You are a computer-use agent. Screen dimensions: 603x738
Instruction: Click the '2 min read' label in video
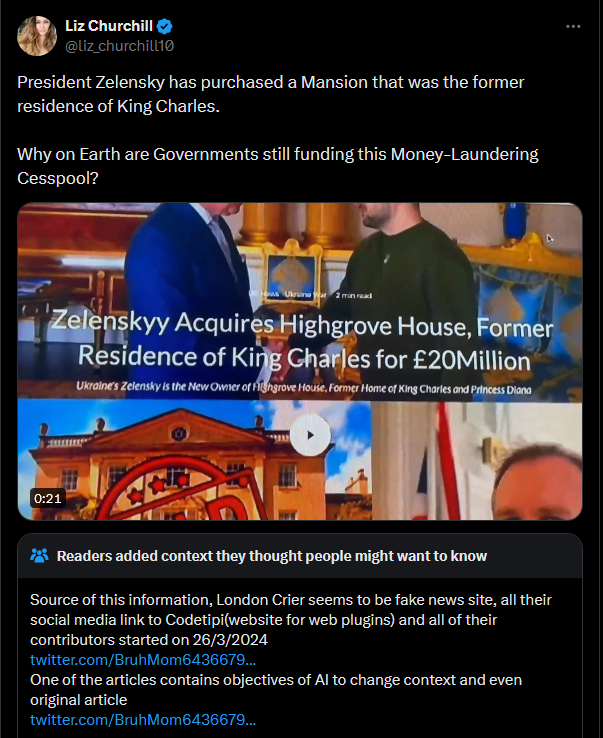(x=354, y=295)
